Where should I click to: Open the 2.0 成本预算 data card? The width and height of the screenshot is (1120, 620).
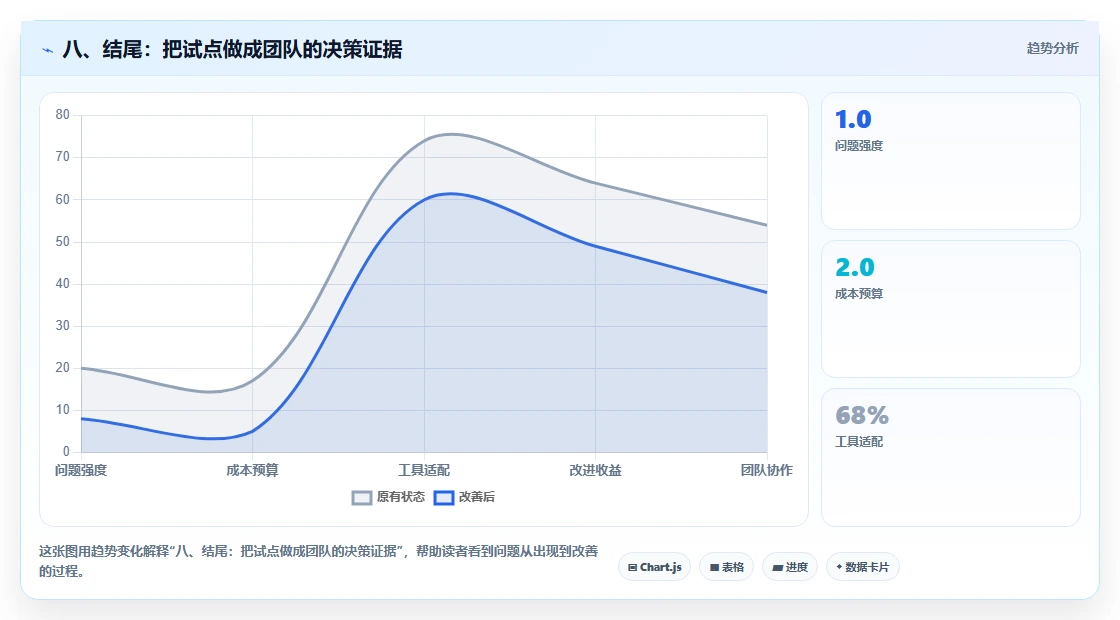(x=951, y=309)
